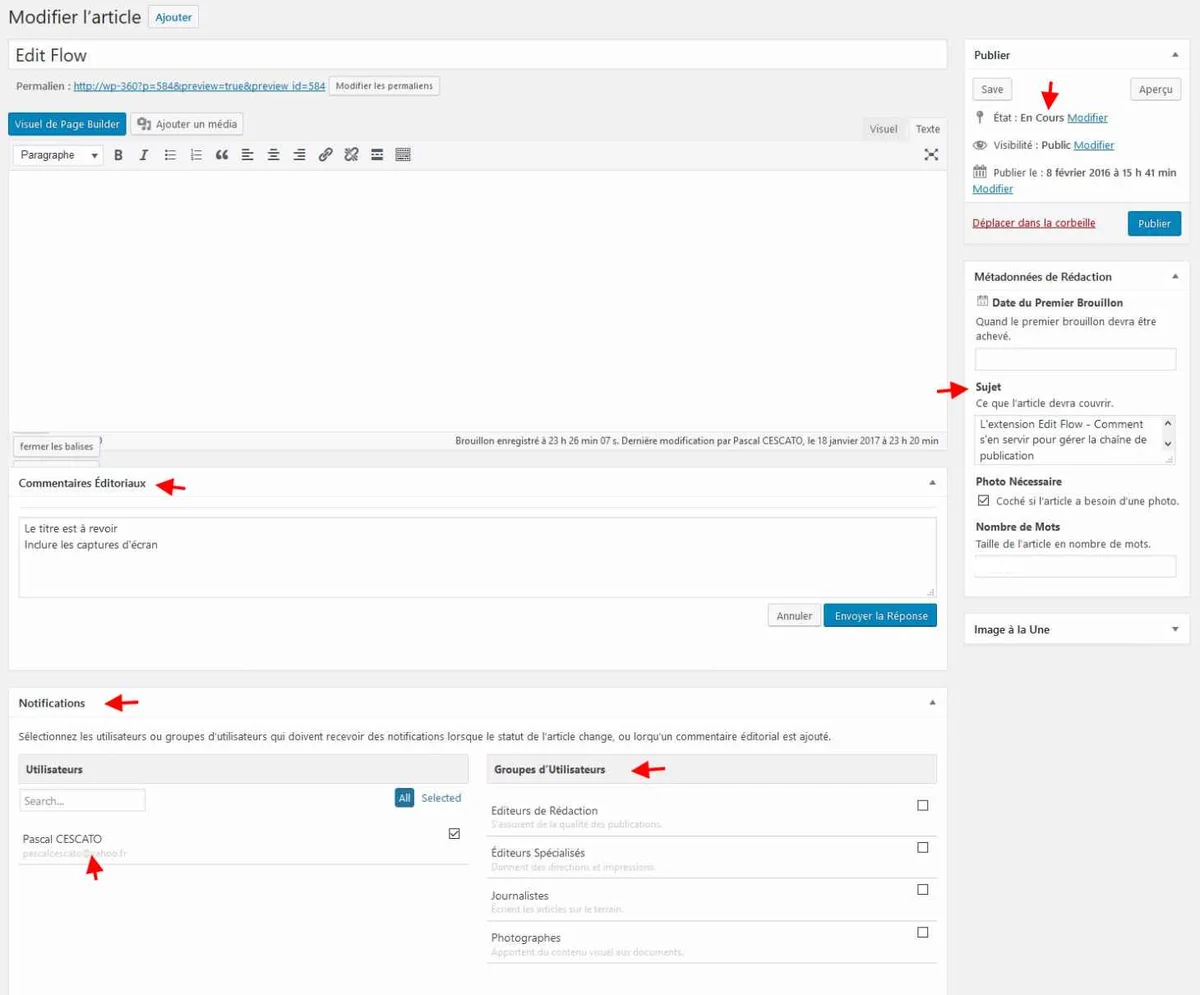Show the toolbar toggle (kitchen sink)
The height and width of the screenshot is (995, 1200).
click(x=403, y=155)
